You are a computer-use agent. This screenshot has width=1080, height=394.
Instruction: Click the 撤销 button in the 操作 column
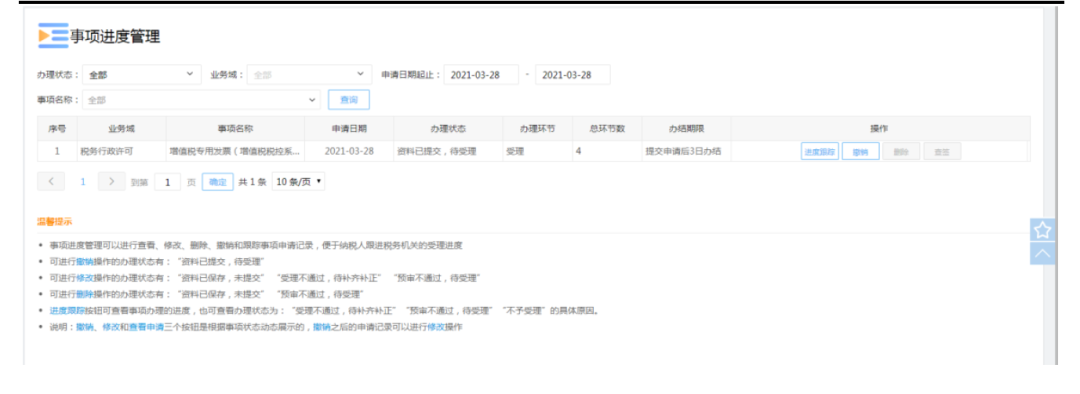860,152
